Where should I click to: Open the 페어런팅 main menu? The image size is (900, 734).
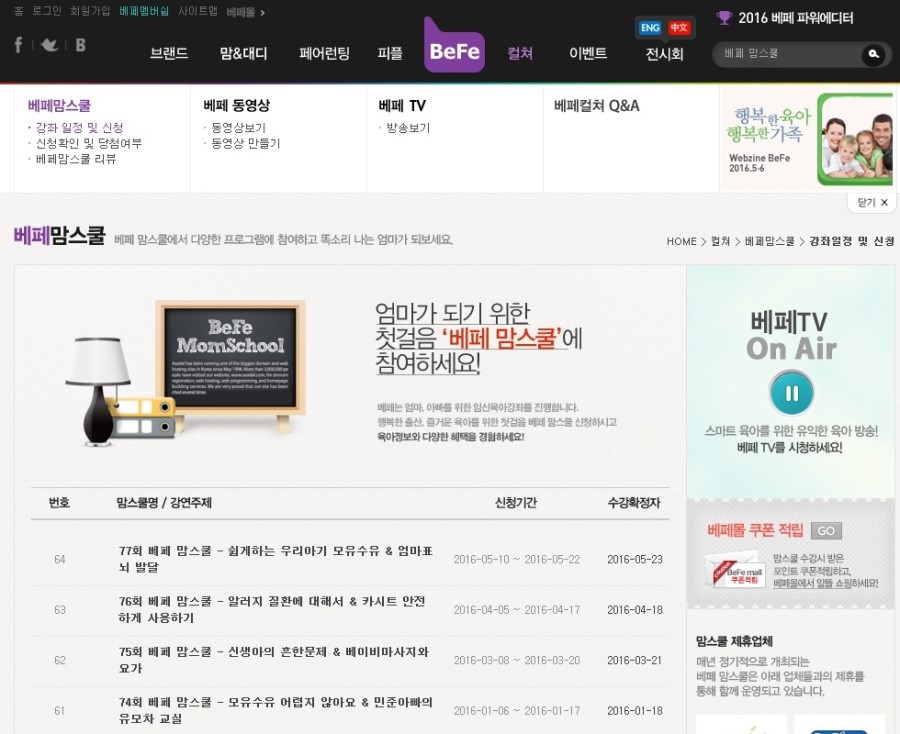click(324, 53)
